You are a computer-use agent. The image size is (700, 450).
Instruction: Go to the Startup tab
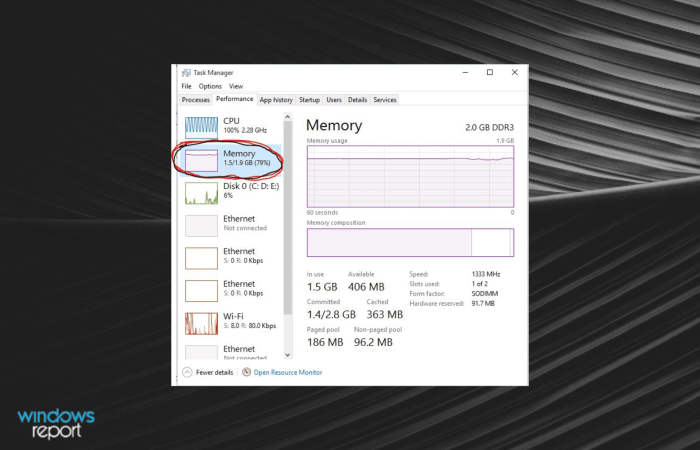[x=309, y=100]
